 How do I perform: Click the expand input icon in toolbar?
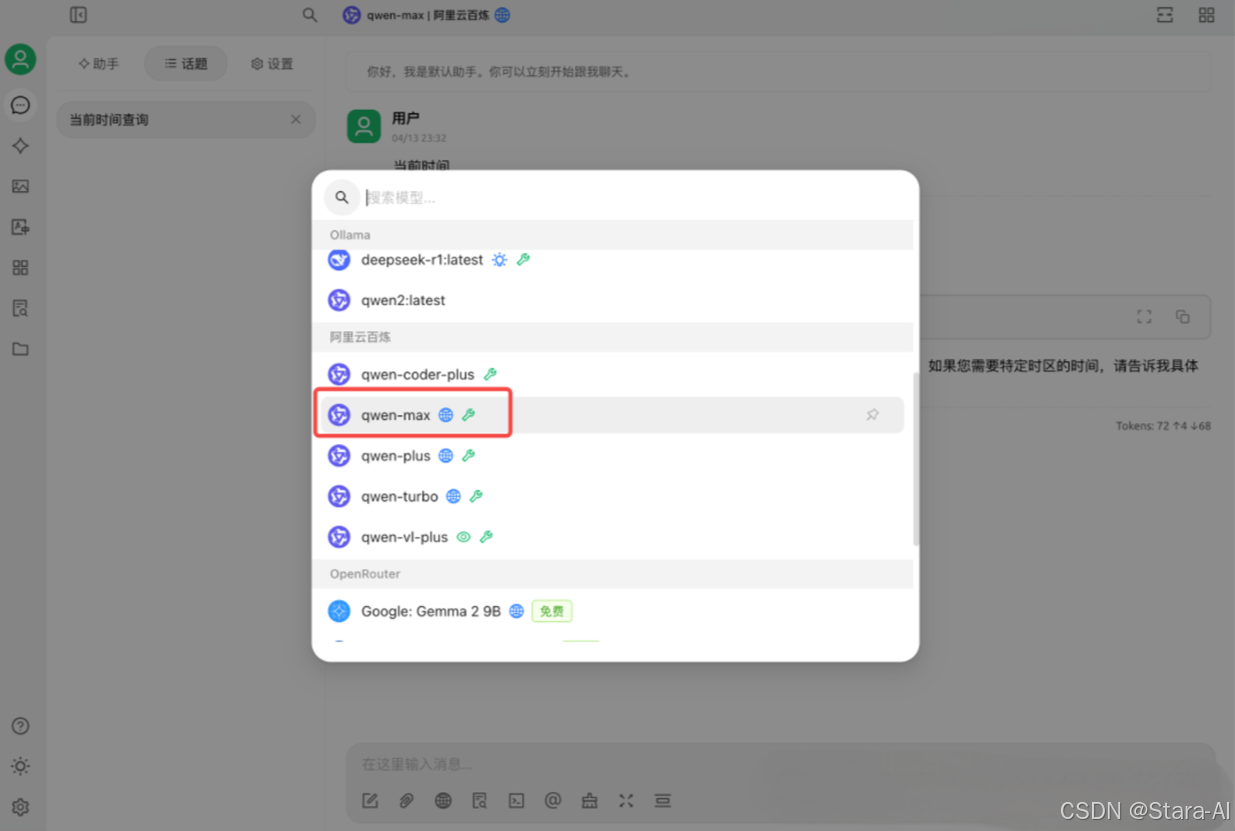(626, 801)
